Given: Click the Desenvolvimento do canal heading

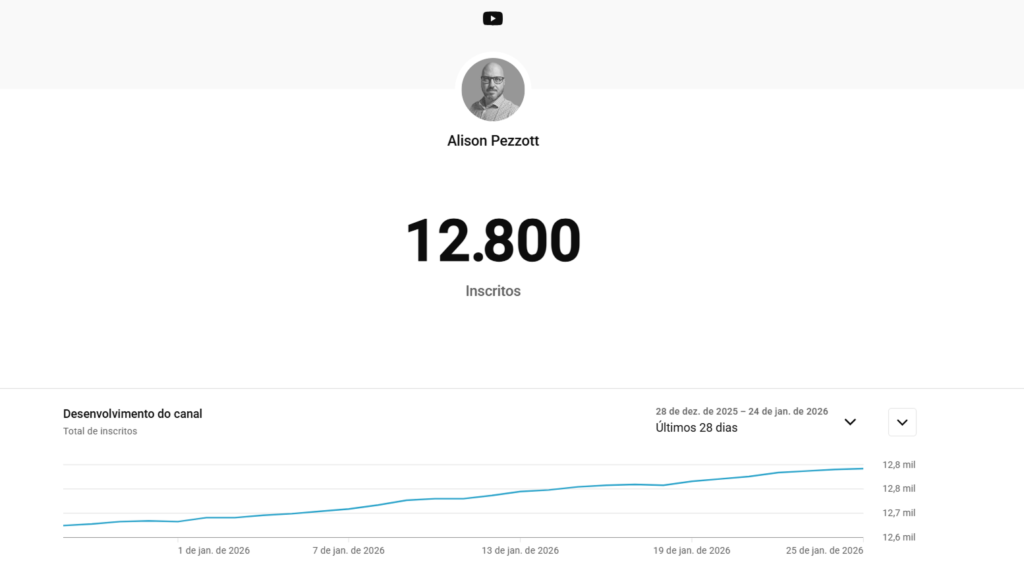Looking at the screenshot, I should click(x=132, y=414).
